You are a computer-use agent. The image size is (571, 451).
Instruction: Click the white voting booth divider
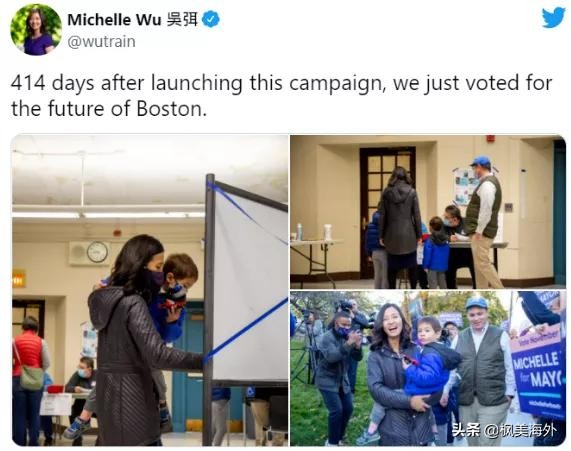[x=250, y=282]
